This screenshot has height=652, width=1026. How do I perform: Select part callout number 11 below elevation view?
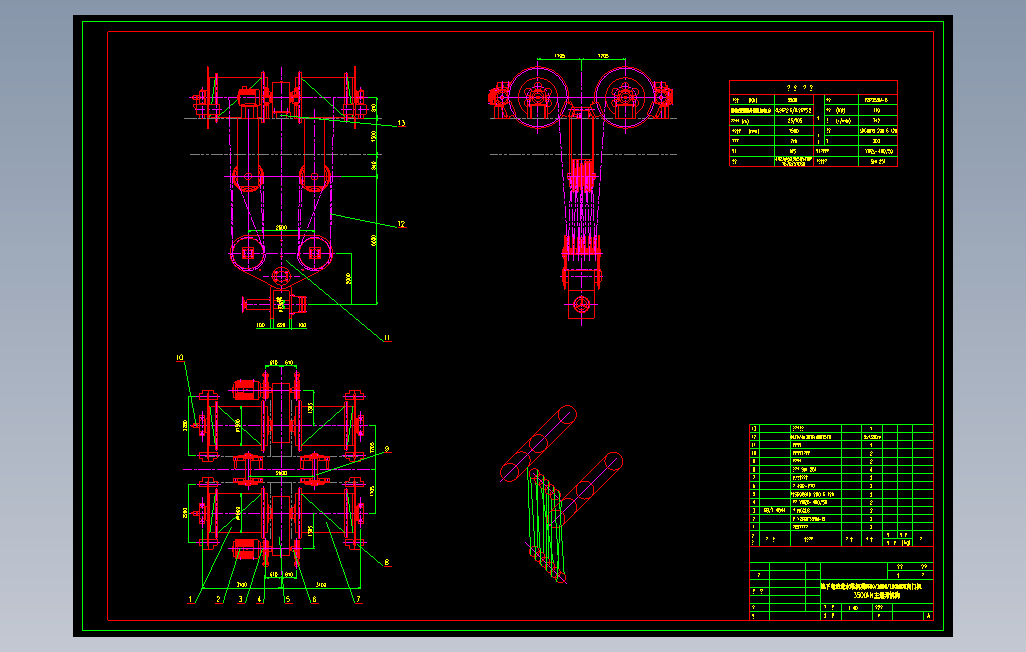tap(387, 338)
